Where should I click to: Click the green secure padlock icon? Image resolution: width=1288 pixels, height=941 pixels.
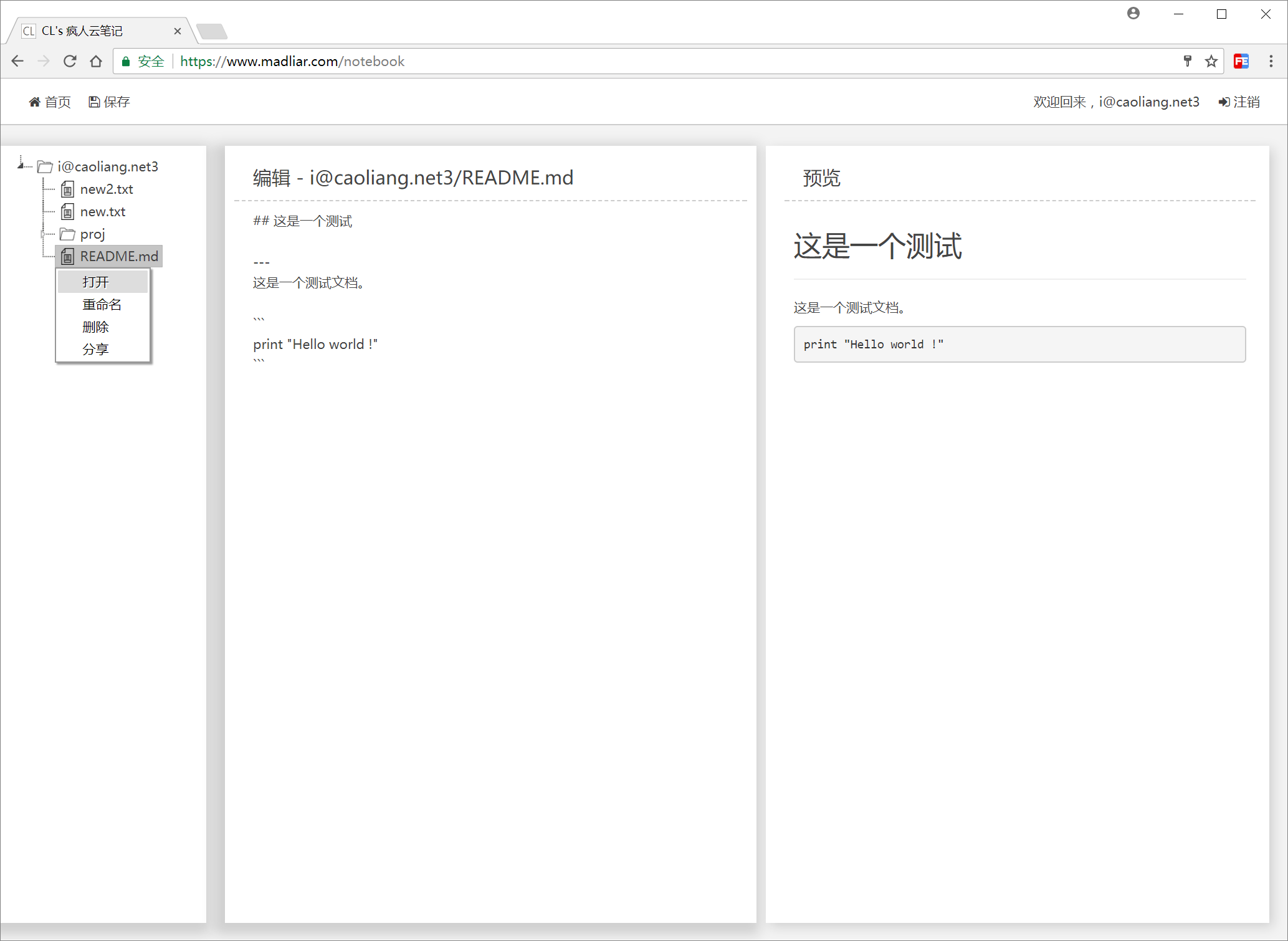point(126,61)
